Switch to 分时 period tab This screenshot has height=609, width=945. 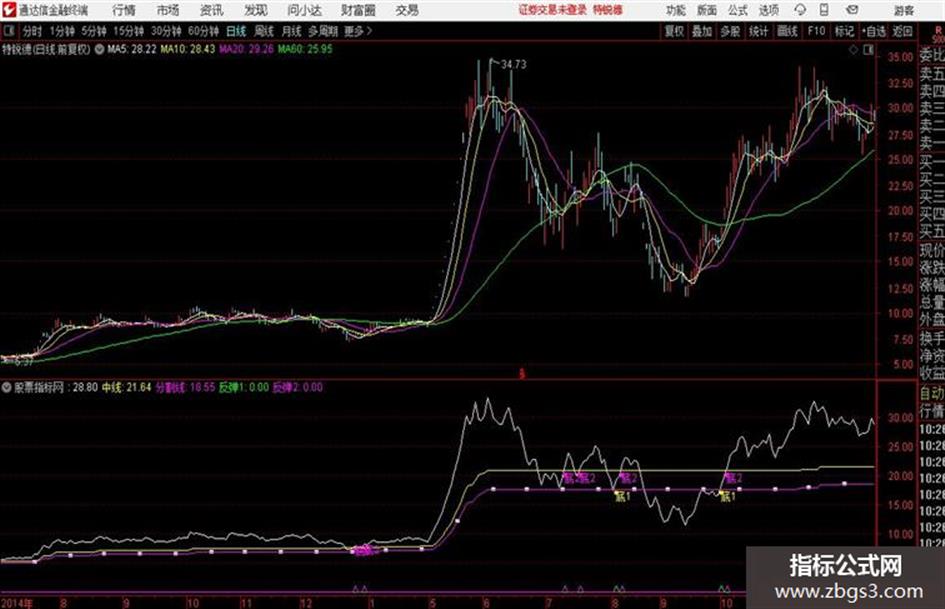pos(32,31)
